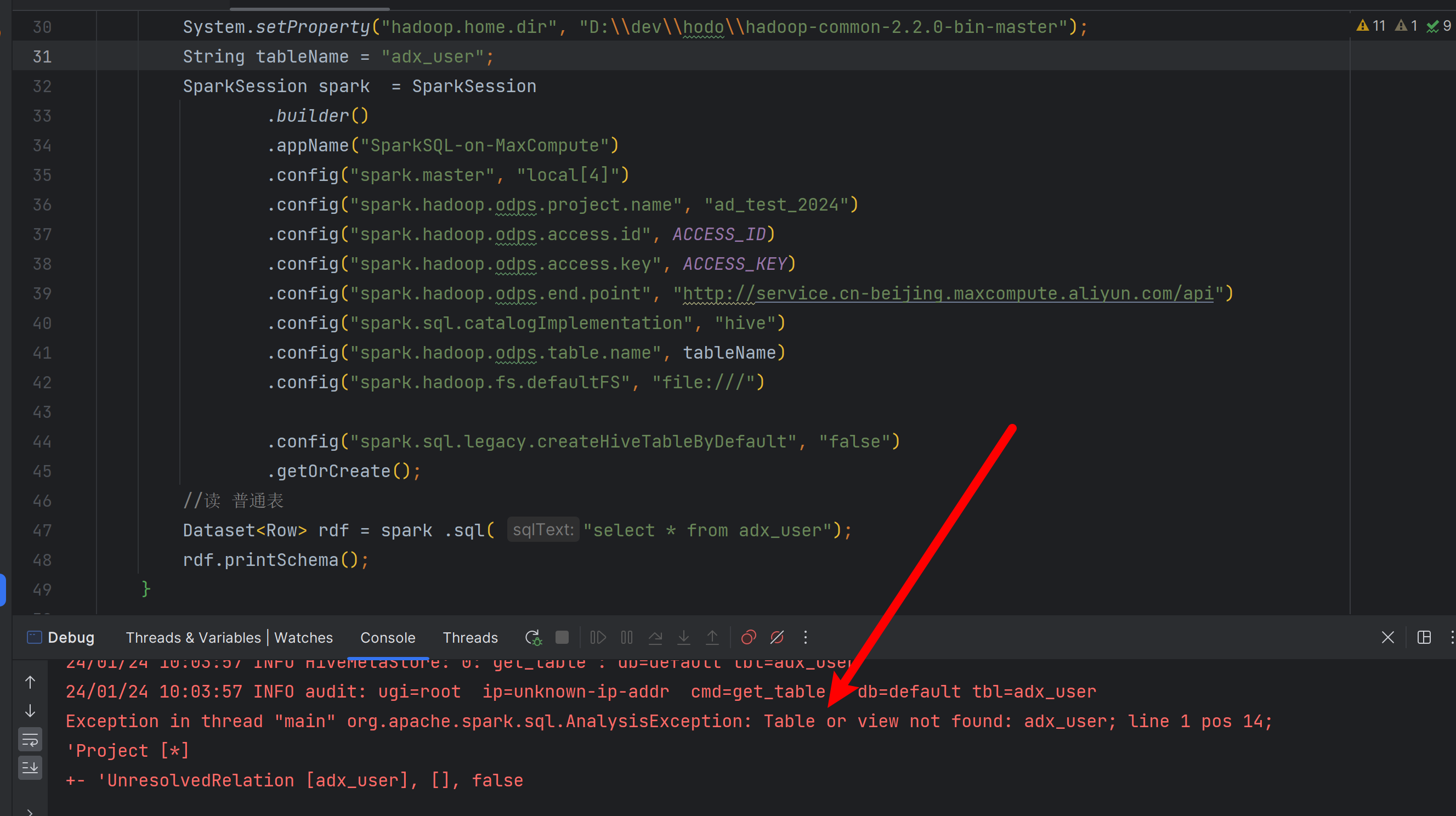The height and width of the screenshot is (816, 1456).
Task: Click console scroll up arrow
Action: [30, 682]
